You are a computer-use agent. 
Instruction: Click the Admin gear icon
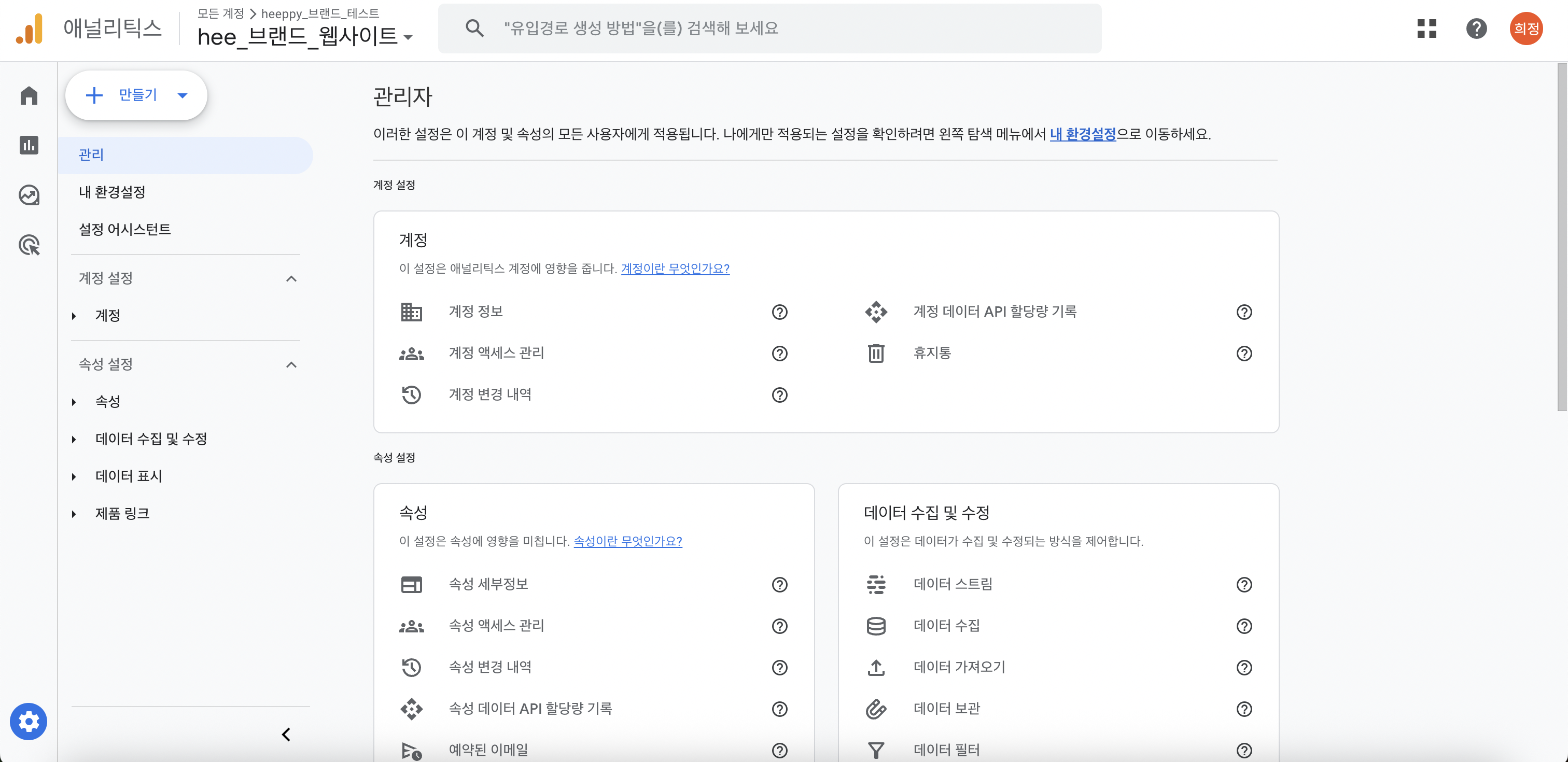pos(29,722)
